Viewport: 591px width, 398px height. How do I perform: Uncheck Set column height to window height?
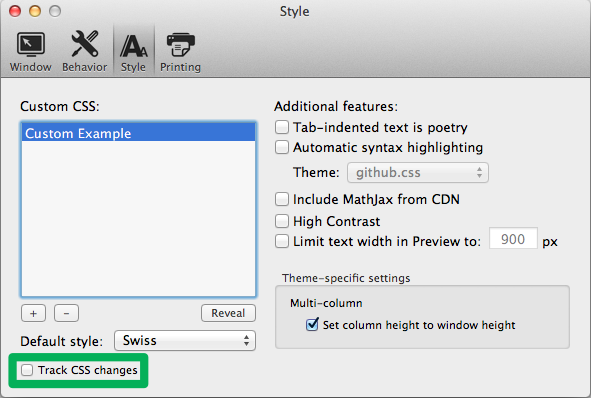312,325
